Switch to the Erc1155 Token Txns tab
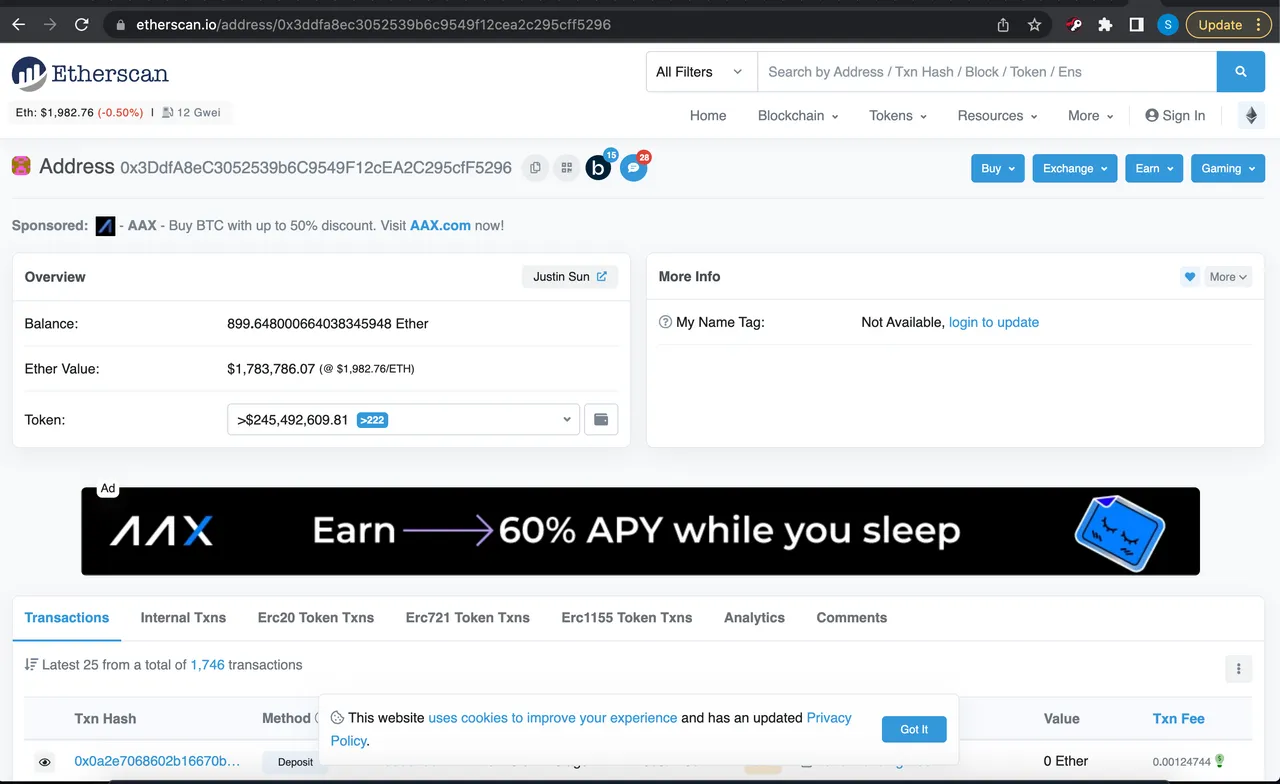This screenshot has width=1280, height=784. [x=627, y=618]
